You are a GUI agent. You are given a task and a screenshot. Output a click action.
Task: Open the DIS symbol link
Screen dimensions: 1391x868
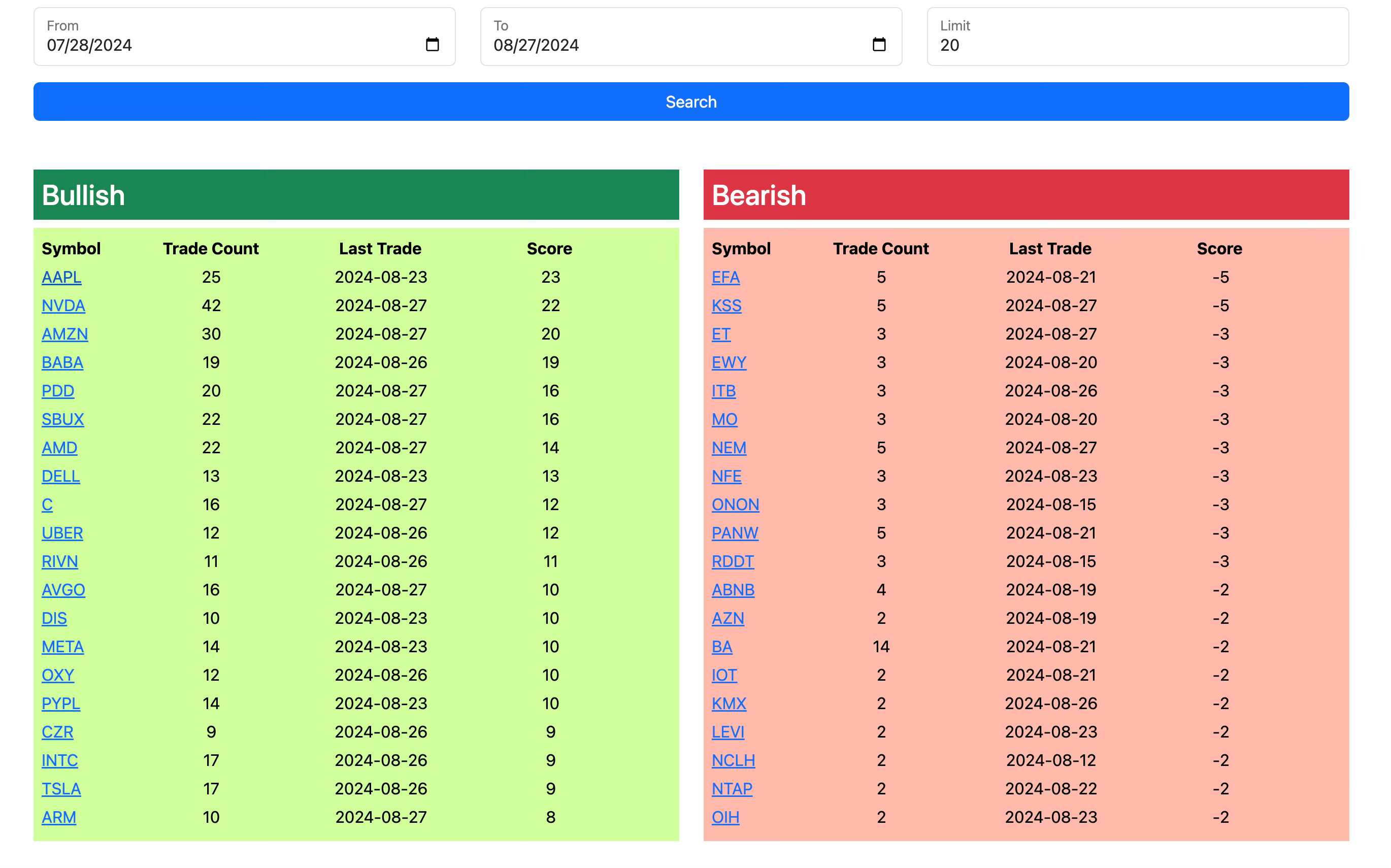pyautogui.click(x=54, y=618)
